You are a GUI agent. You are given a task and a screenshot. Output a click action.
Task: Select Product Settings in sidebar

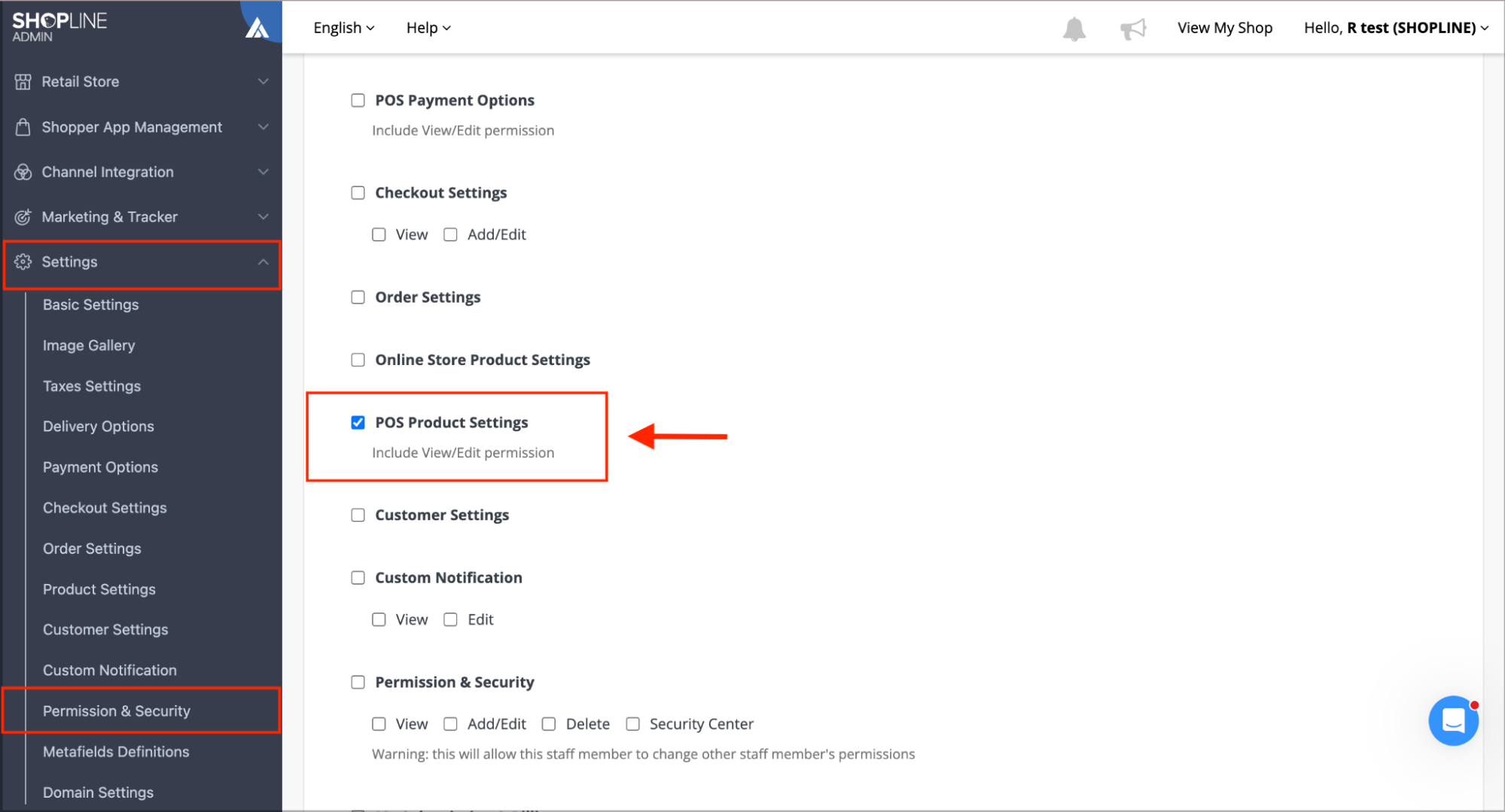point(99,589)
